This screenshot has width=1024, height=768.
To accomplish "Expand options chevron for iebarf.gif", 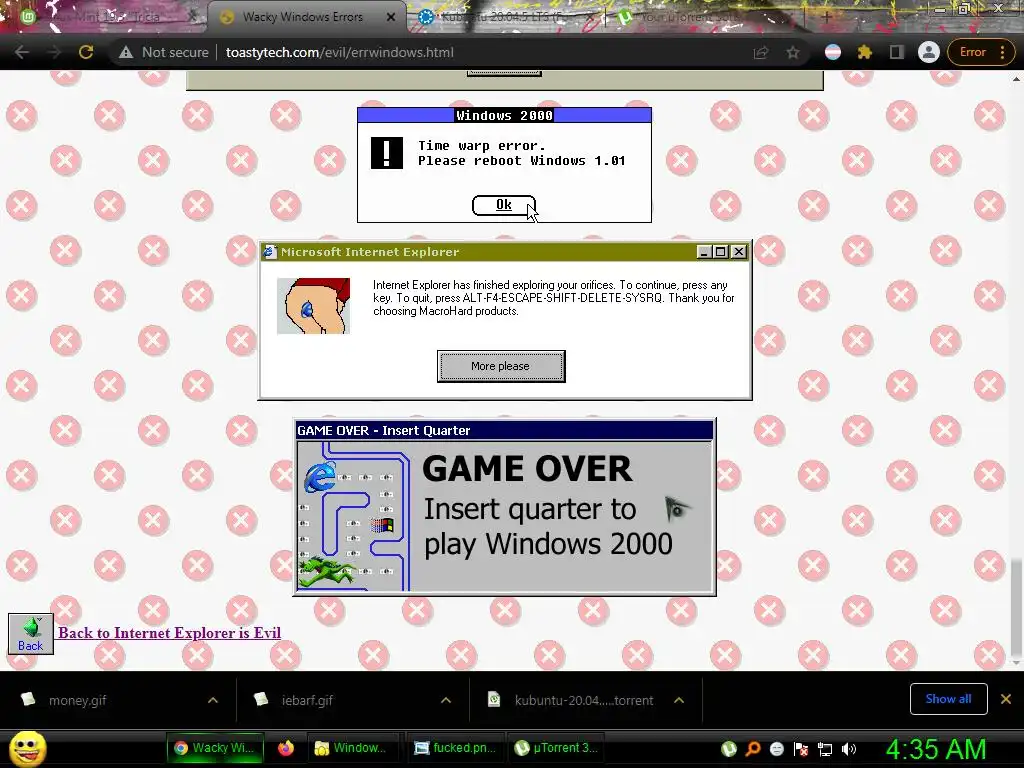I will click(446, 700).
